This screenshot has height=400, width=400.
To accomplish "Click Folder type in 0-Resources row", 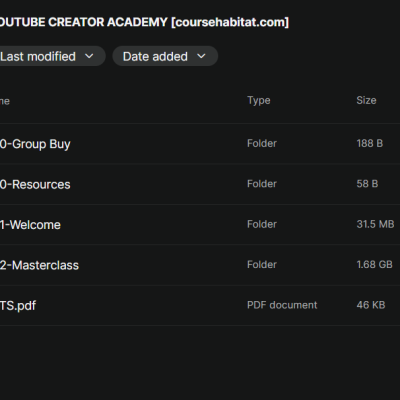I will tap(262, 184).
